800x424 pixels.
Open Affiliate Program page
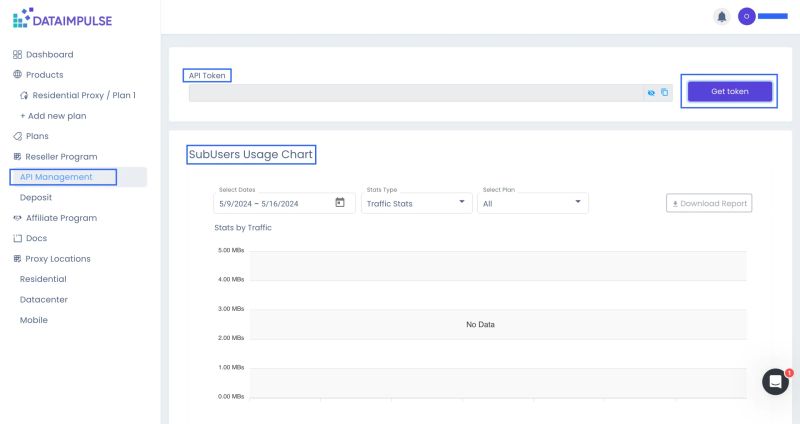(x=61, y=218)
